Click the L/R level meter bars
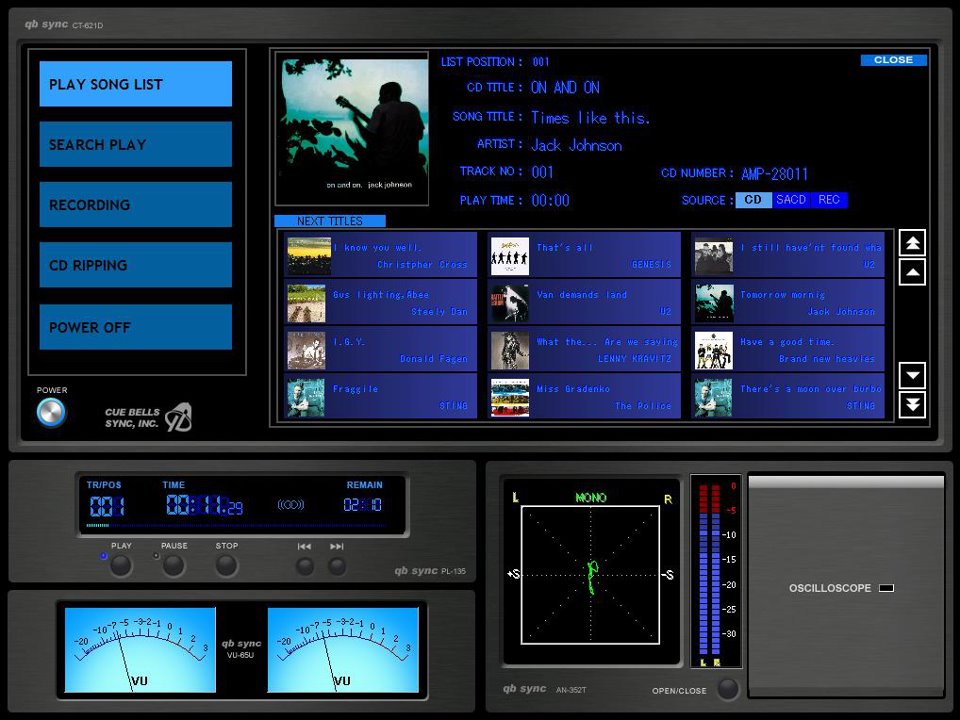960x720 pixels. [x=710, y=571]
